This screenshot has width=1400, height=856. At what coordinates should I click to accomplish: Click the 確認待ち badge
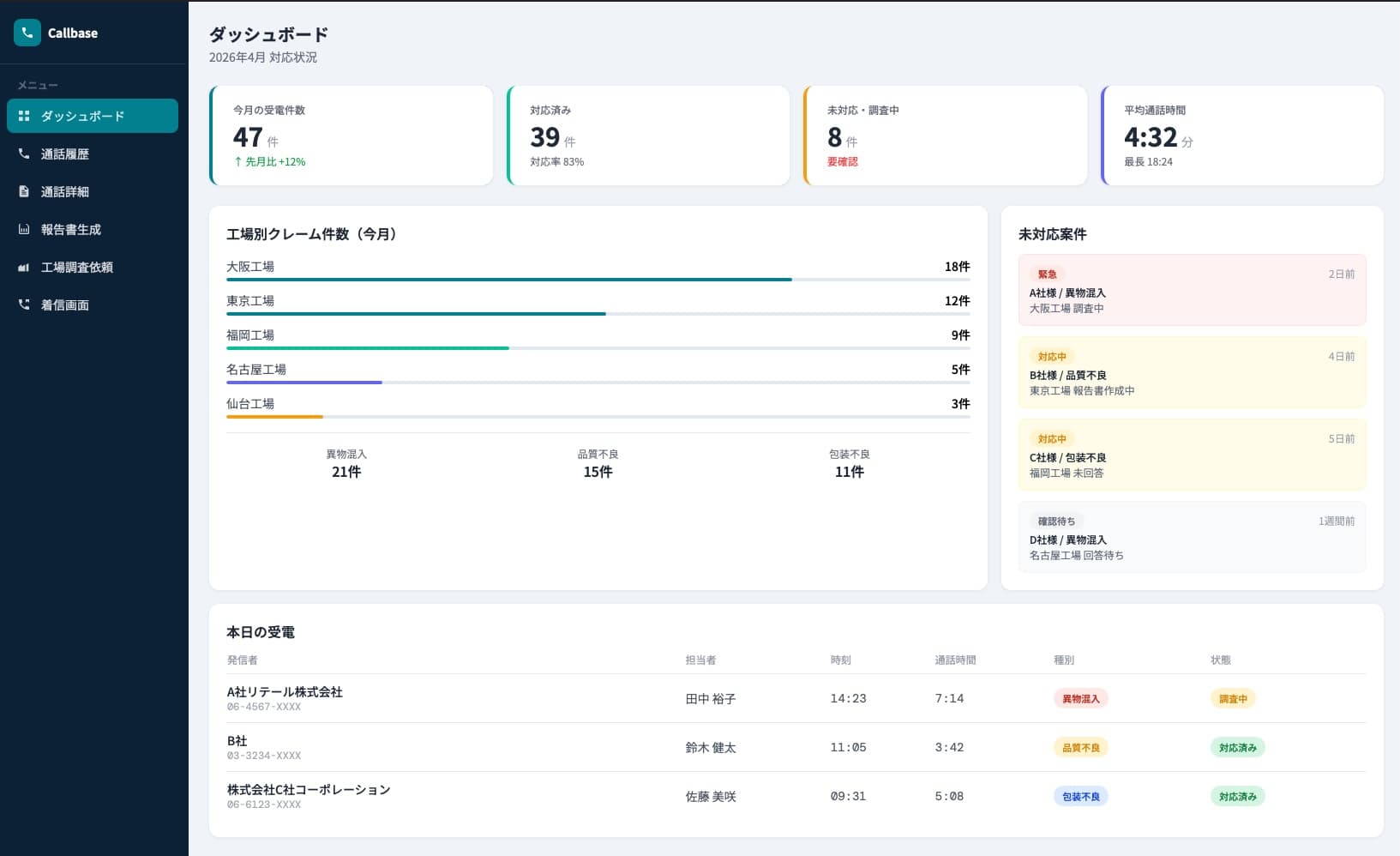pyautogui.click(x=1056, y=521)
